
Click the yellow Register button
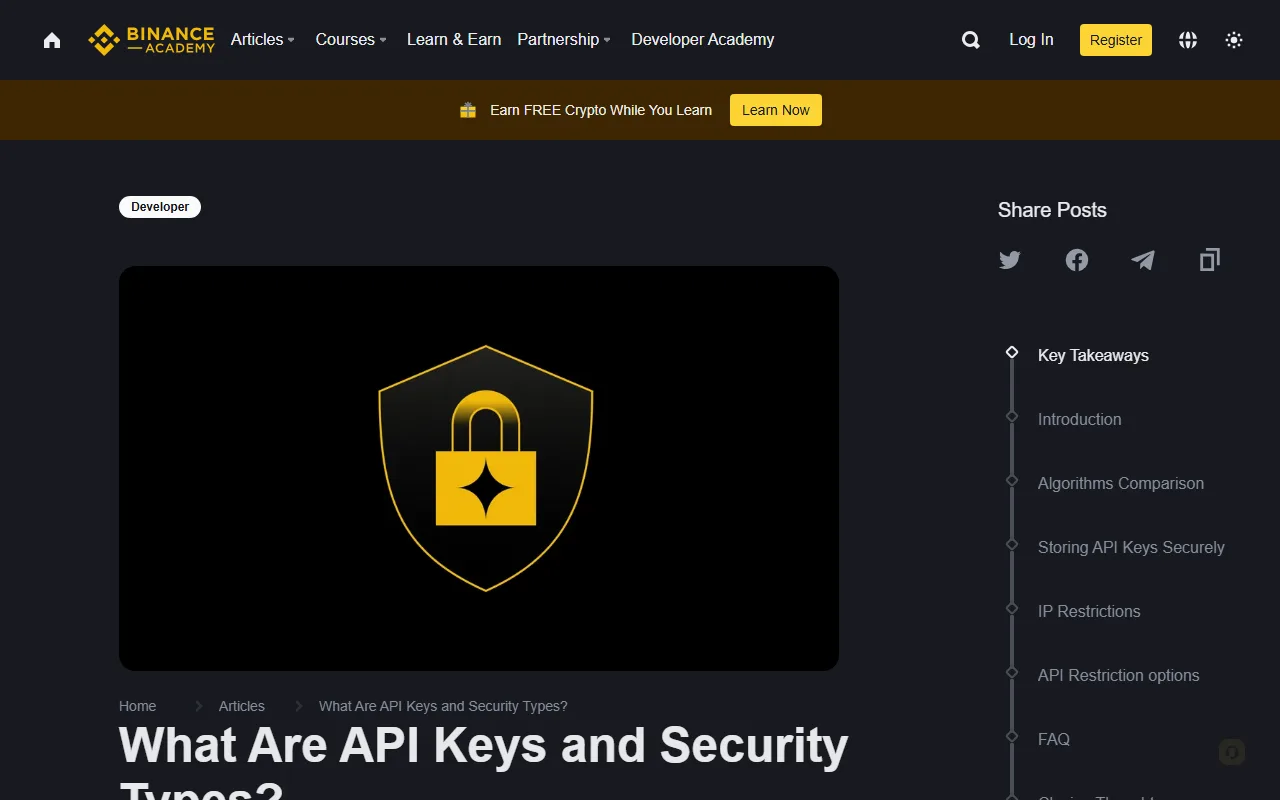1116,40
